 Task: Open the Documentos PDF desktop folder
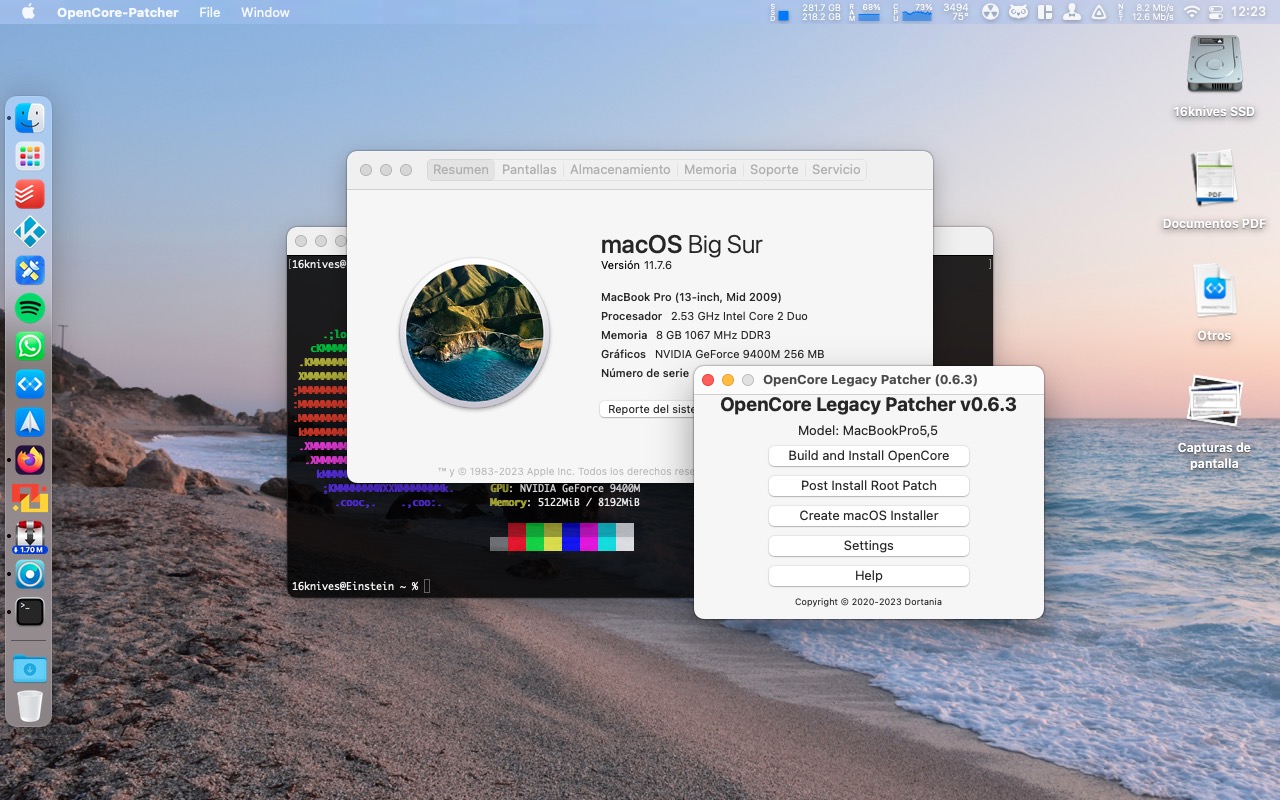pos(1214,189)
